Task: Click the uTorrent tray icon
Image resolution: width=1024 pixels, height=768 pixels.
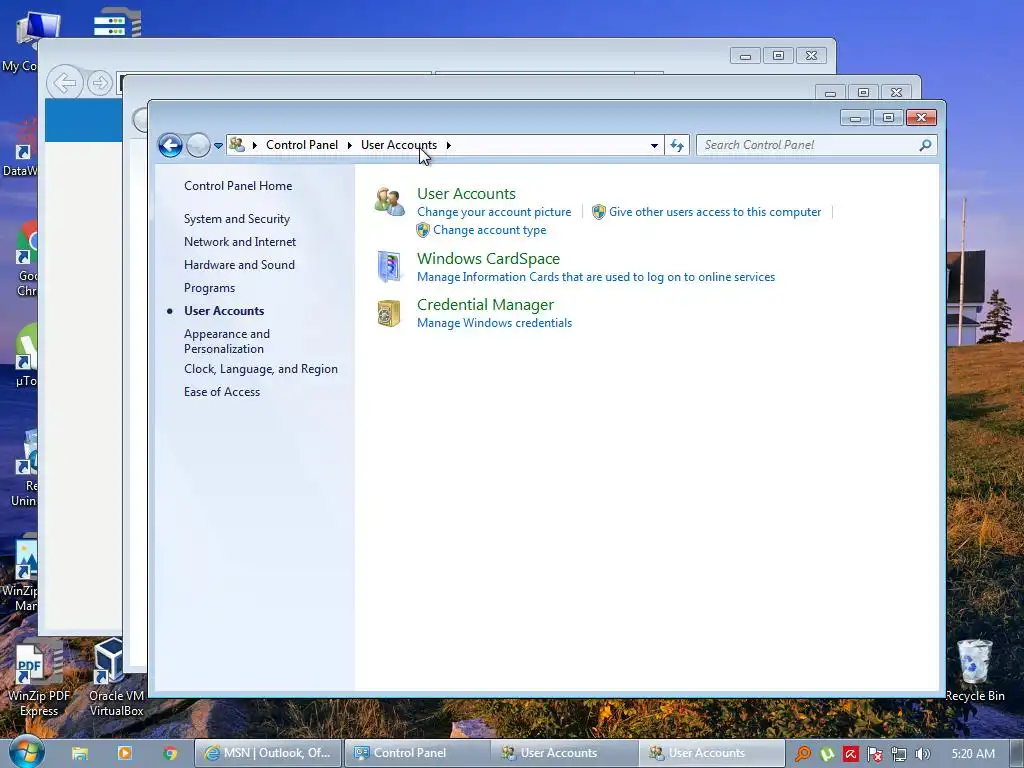Action: click(x=827, y=754)
